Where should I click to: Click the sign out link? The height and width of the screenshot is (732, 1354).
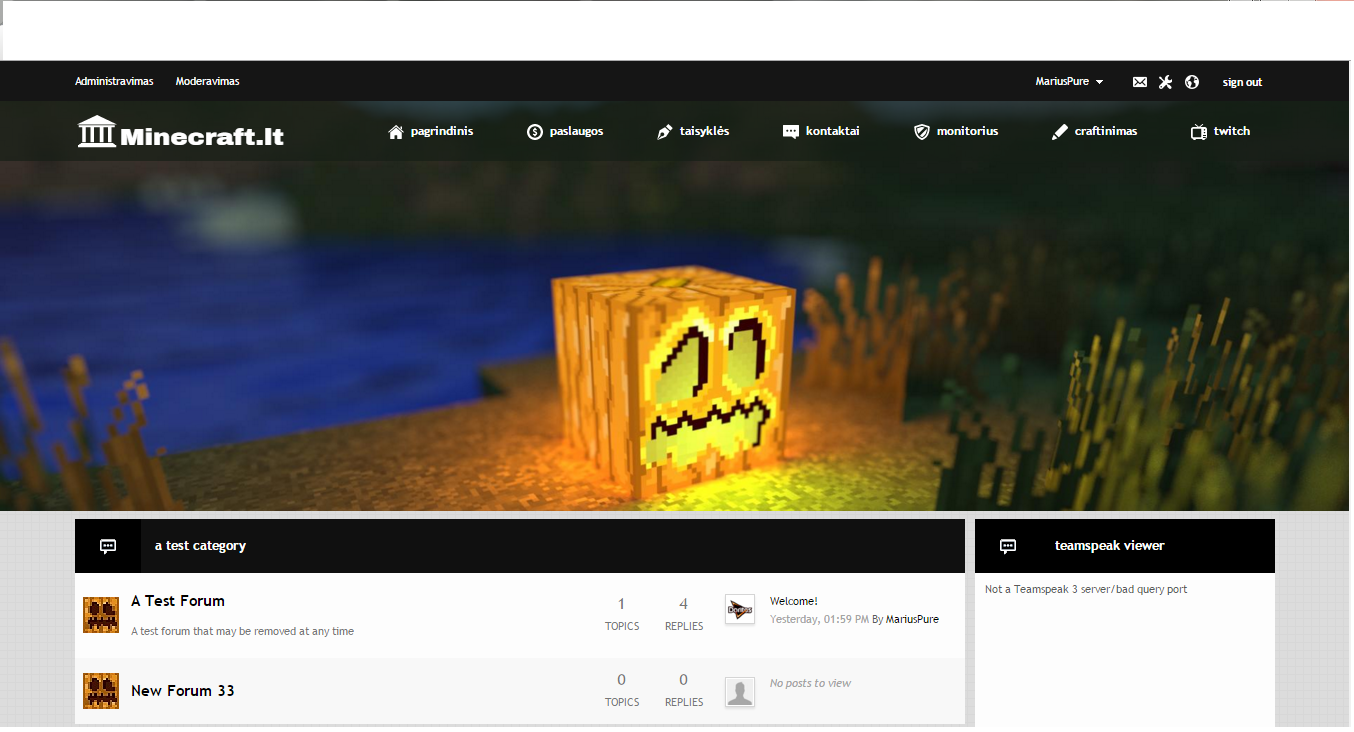(1242, 82)
